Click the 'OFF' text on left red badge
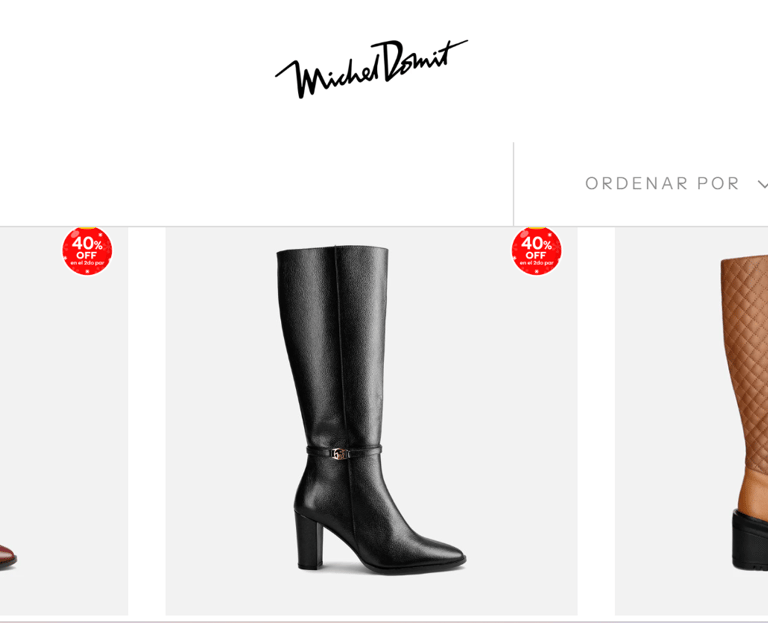 pos(86,255)
